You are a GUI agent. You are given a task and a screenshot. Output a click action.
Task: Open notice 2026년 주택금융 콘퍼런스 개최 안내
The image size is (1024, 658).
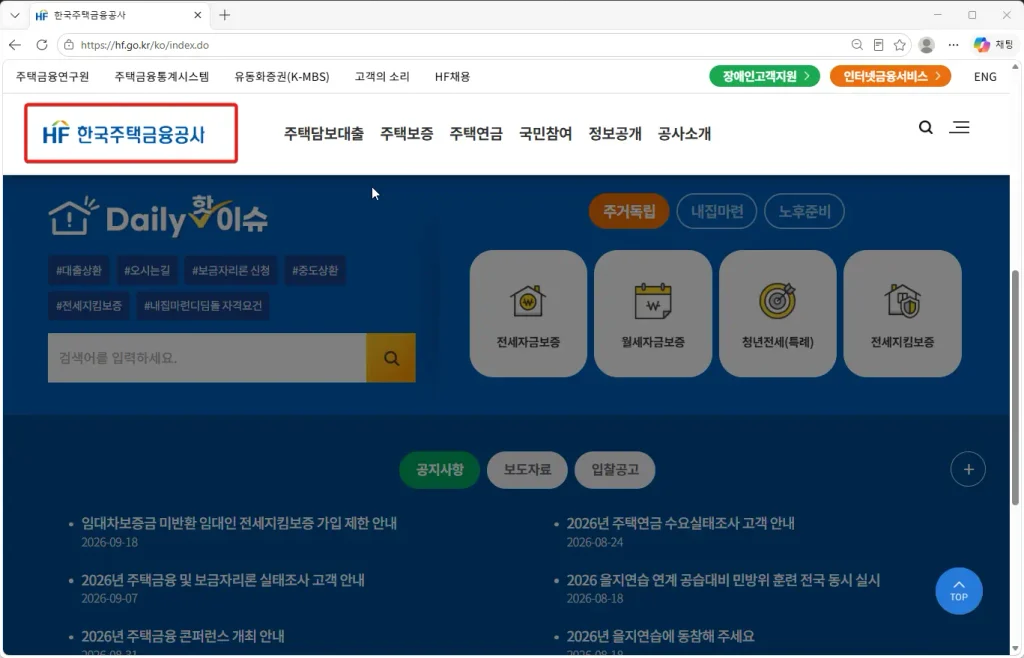183,636
